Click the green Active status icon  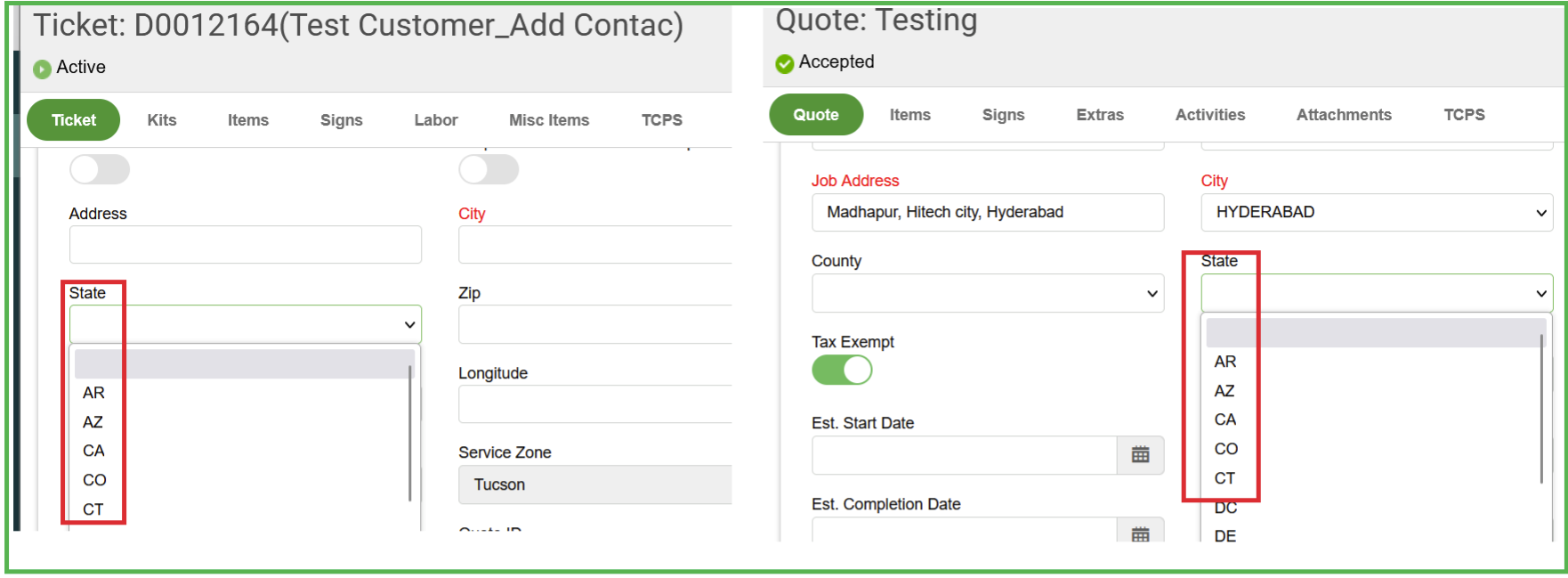pos(42,69)
